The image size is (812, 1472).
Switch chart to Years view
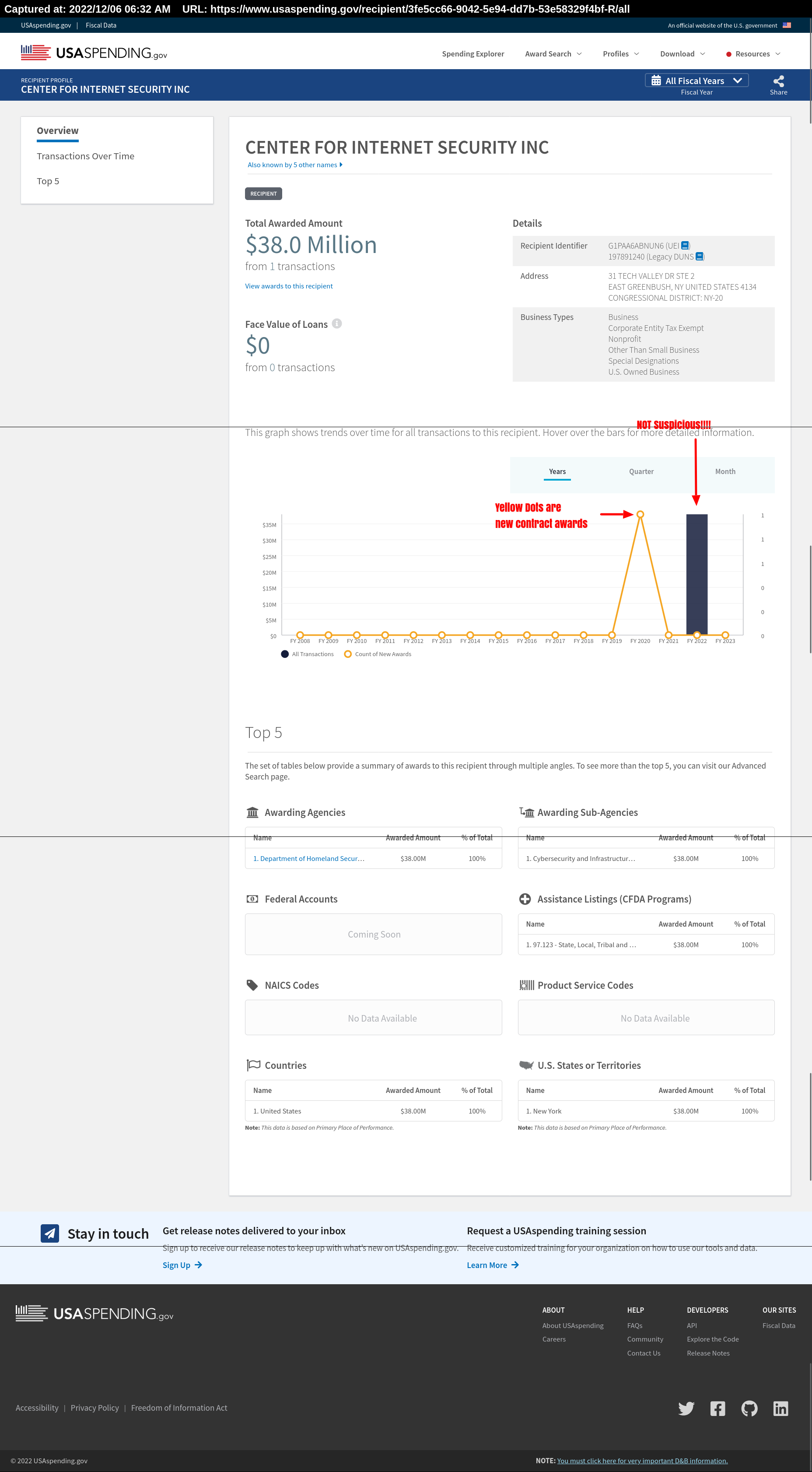[x=557, y=472]
